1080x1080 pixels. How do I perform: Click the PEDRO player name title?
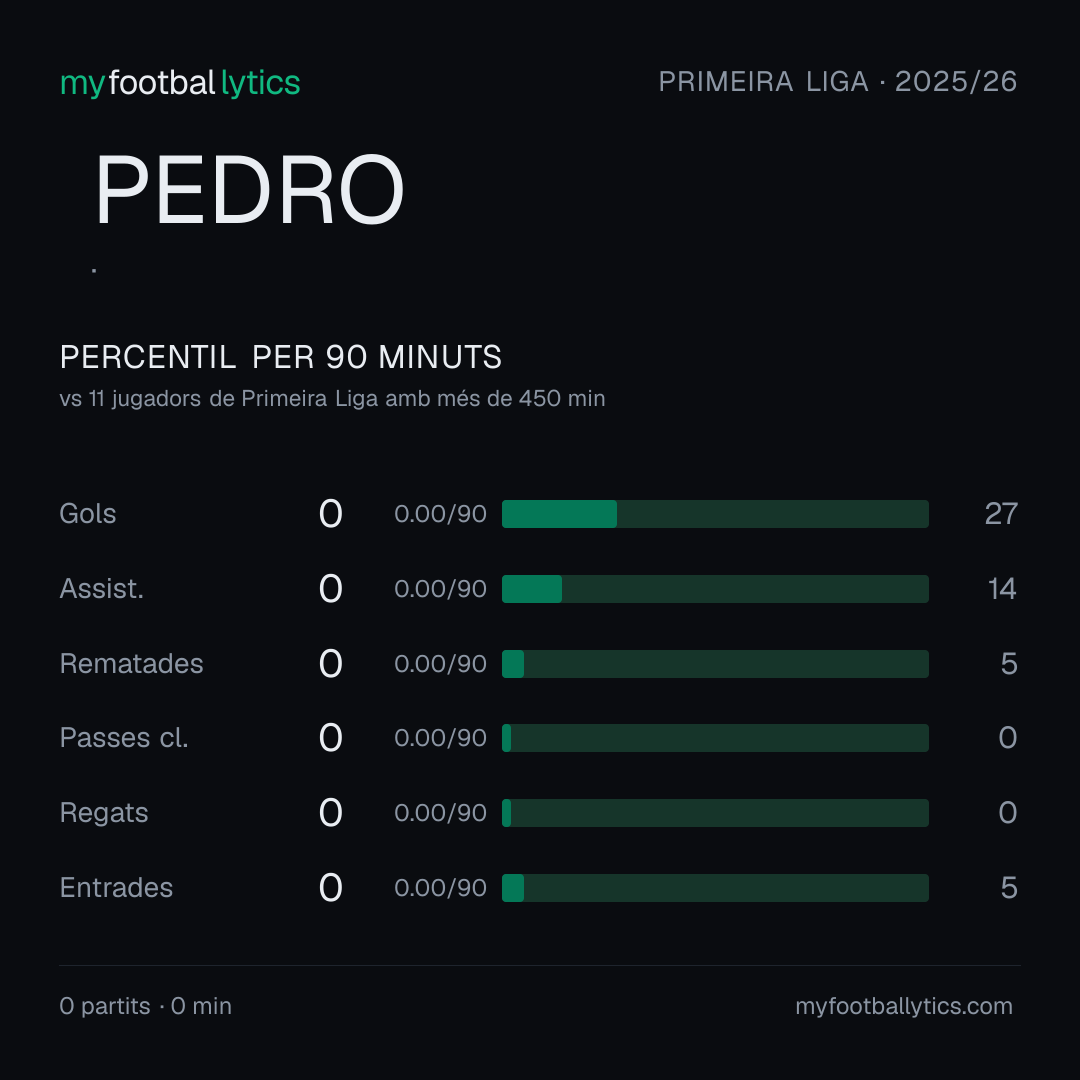249,189
